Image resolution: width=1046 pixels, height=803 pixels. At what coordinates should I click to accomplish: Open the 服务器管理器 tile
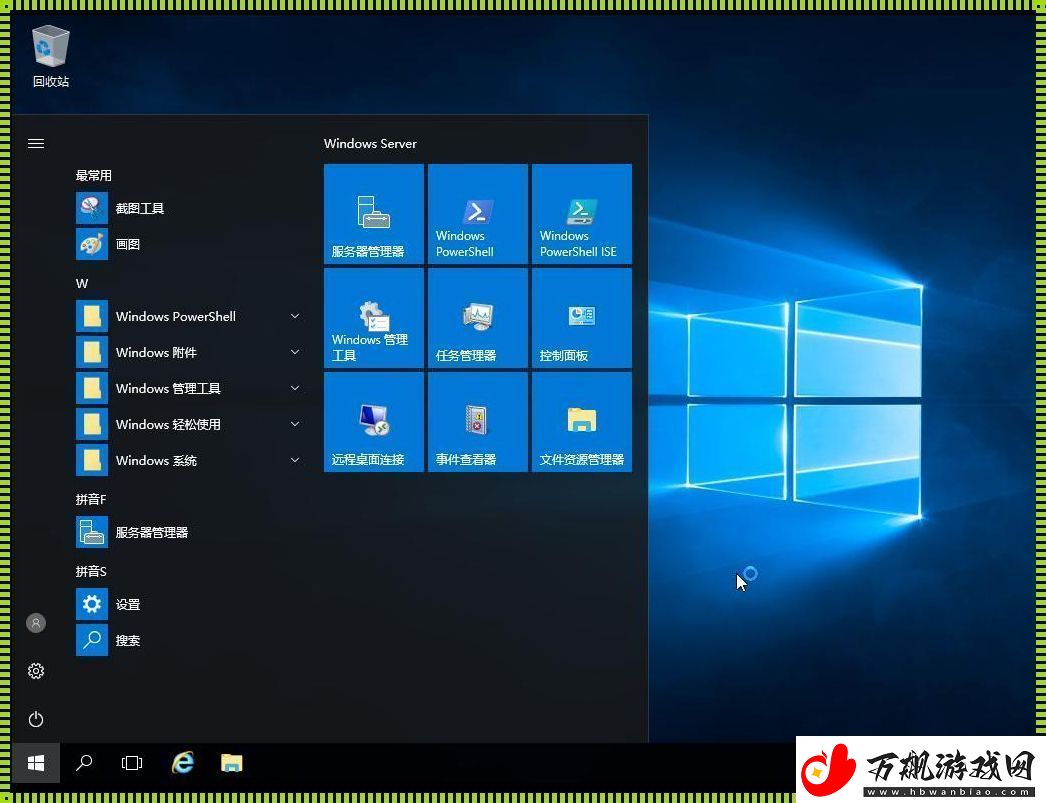[374, 214]
